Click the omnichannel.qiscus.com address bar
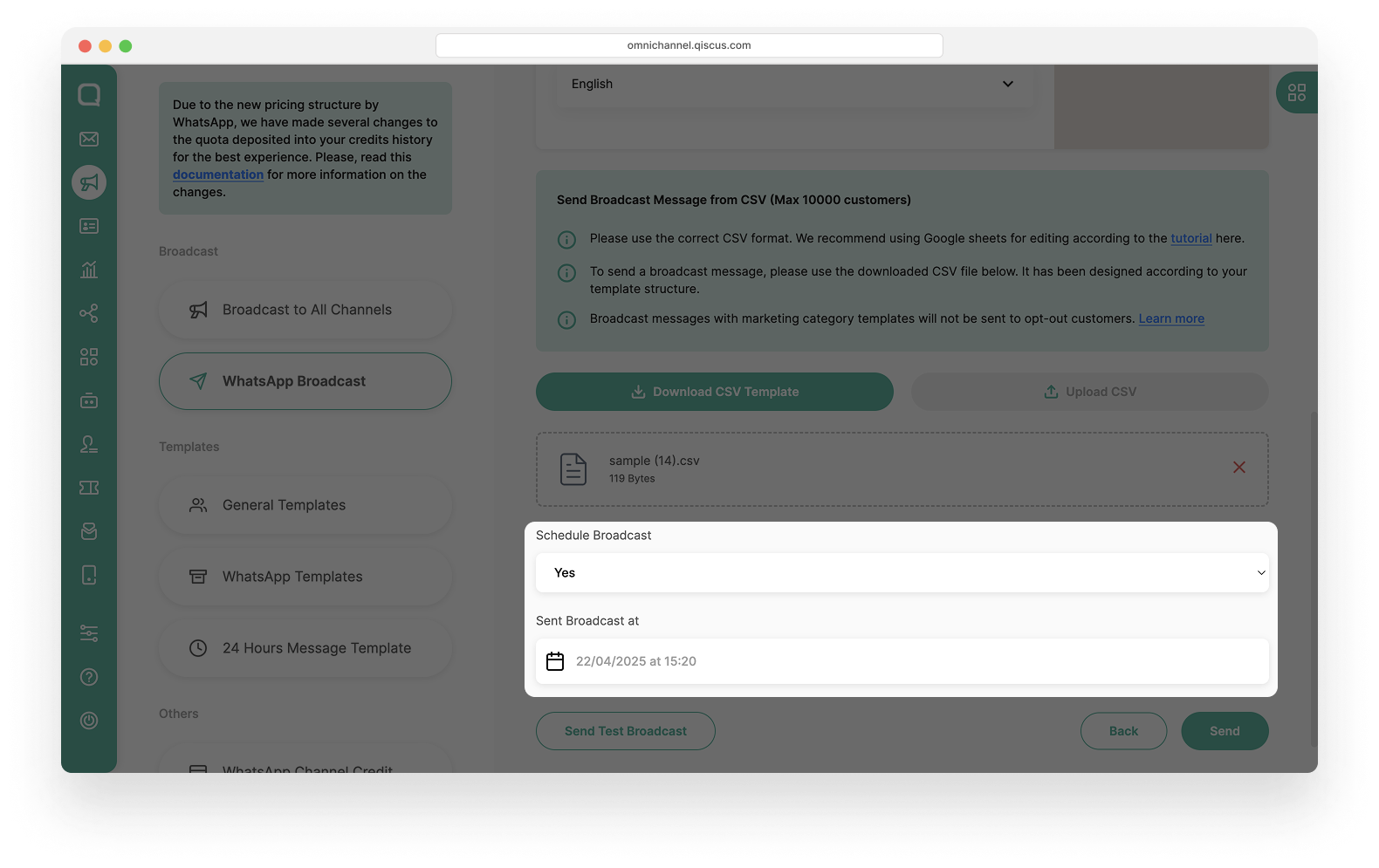 coord(689,45)
